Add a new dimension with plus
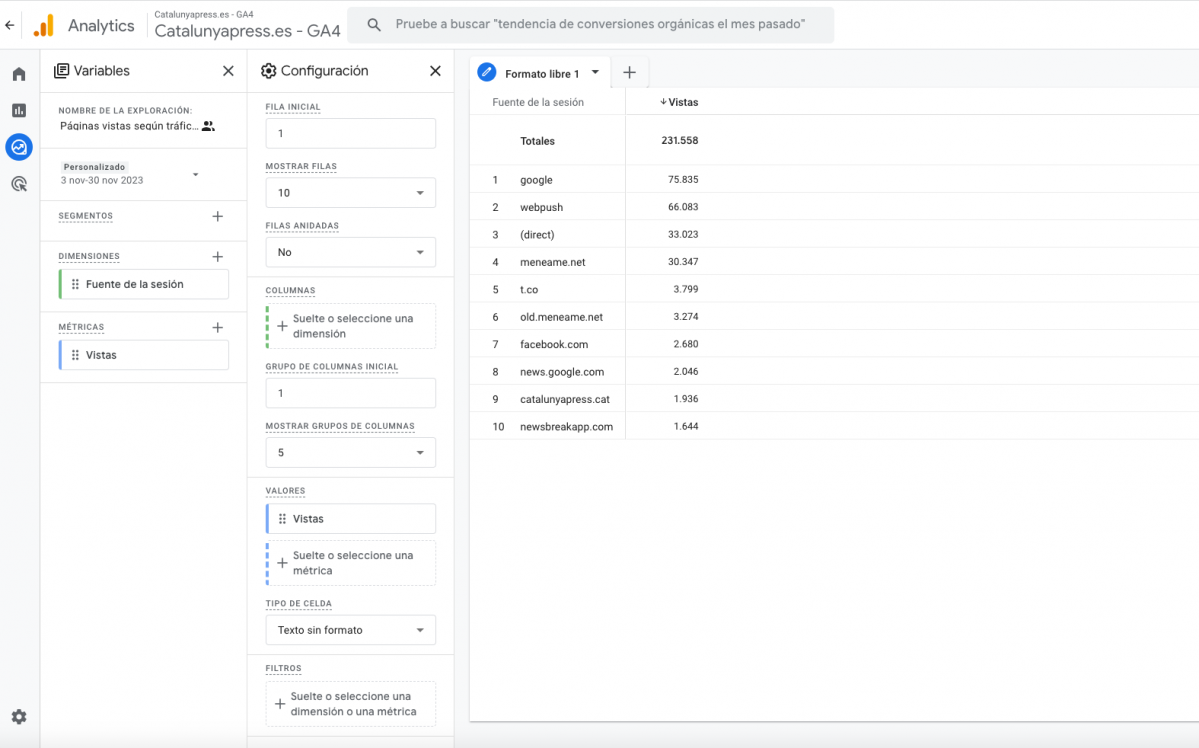 point(218,257)
